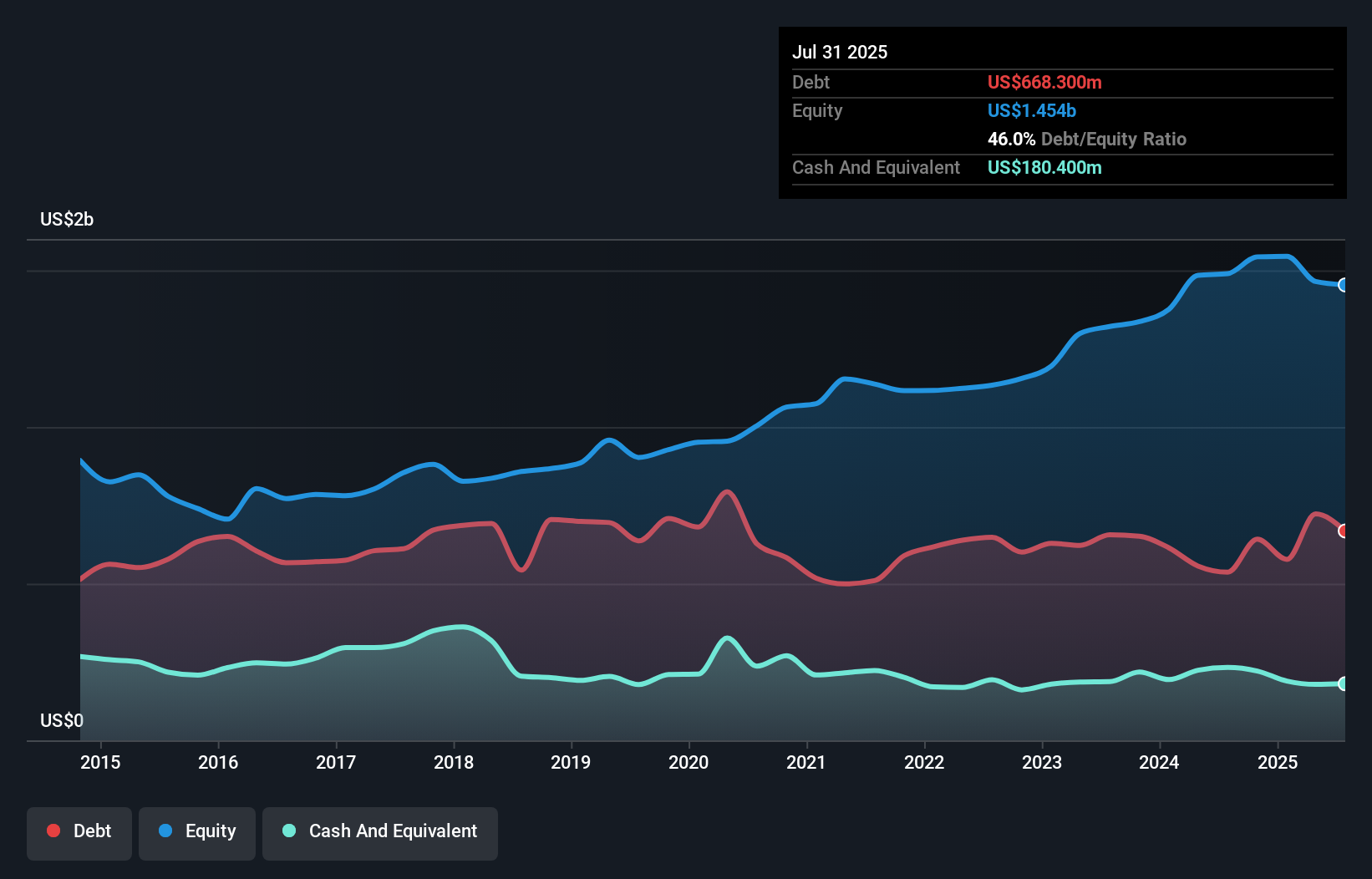The width and height of the screenshot is (1372, 879).
Task: Expand details for Cash And Equivalent in the tooltip
Action: [875, 167]
